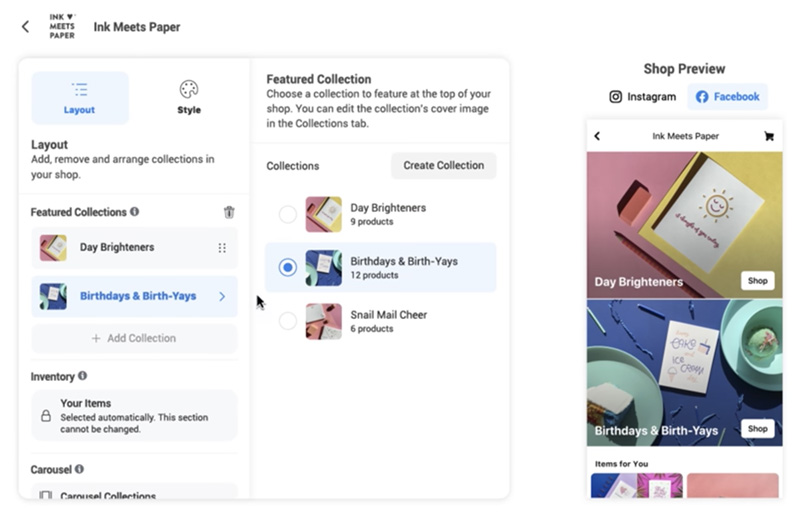800x514 pixels.
Task: Click the pink Items for You product thumbnail
Action: pyautogui.click(x=733, y=485)
